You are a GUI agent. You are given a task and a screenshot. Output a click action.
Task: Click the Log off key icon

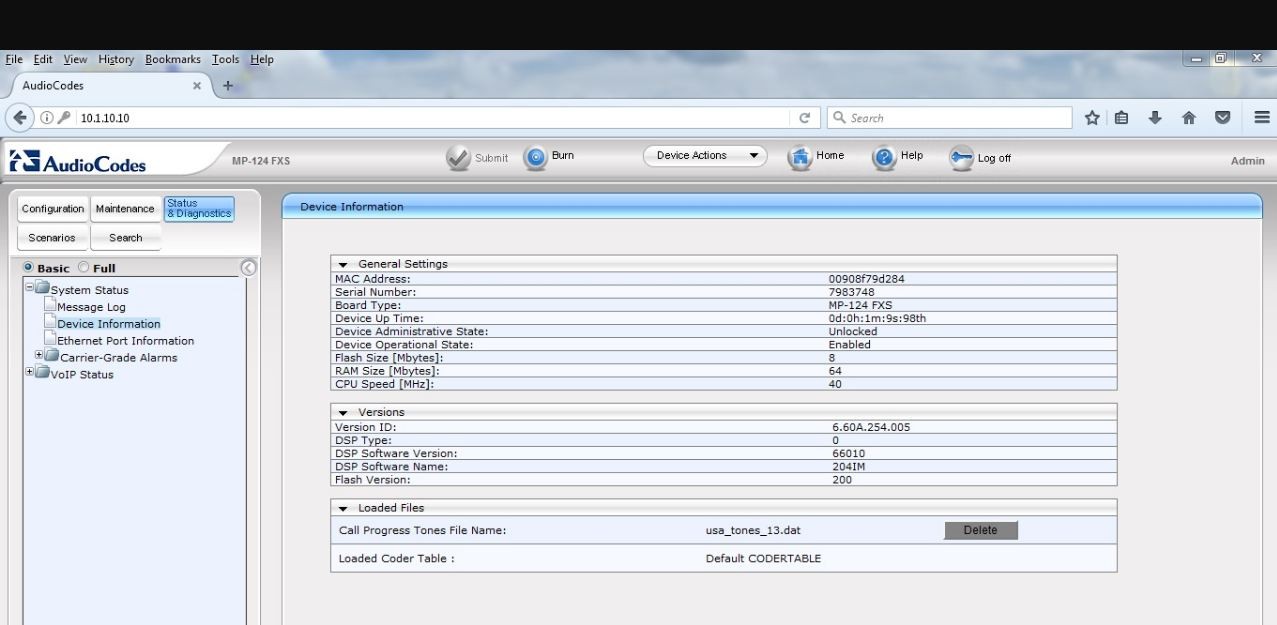tap(961, 158)
